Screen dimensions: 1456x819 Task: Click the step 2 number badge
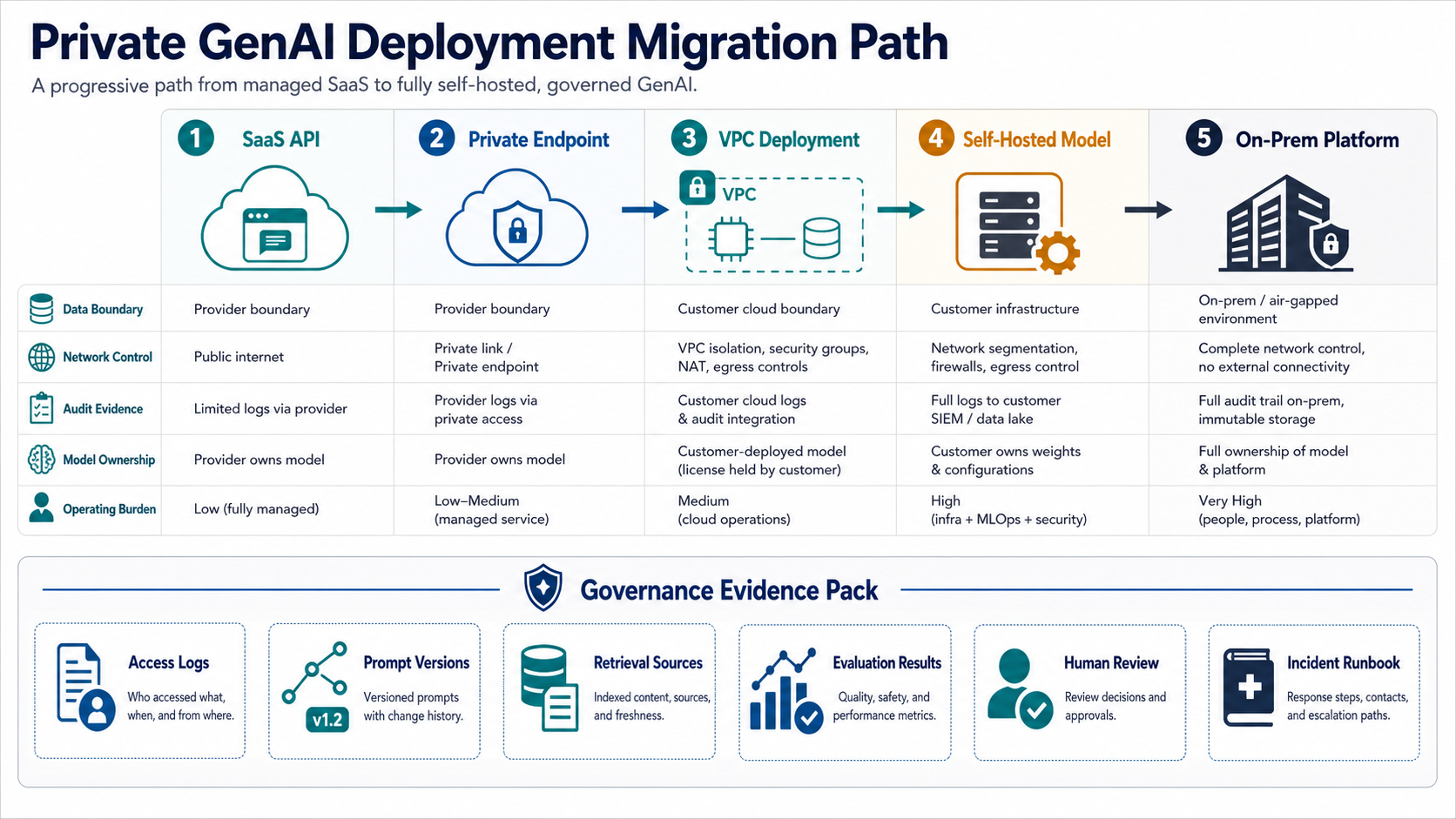[x=436, y=138]
